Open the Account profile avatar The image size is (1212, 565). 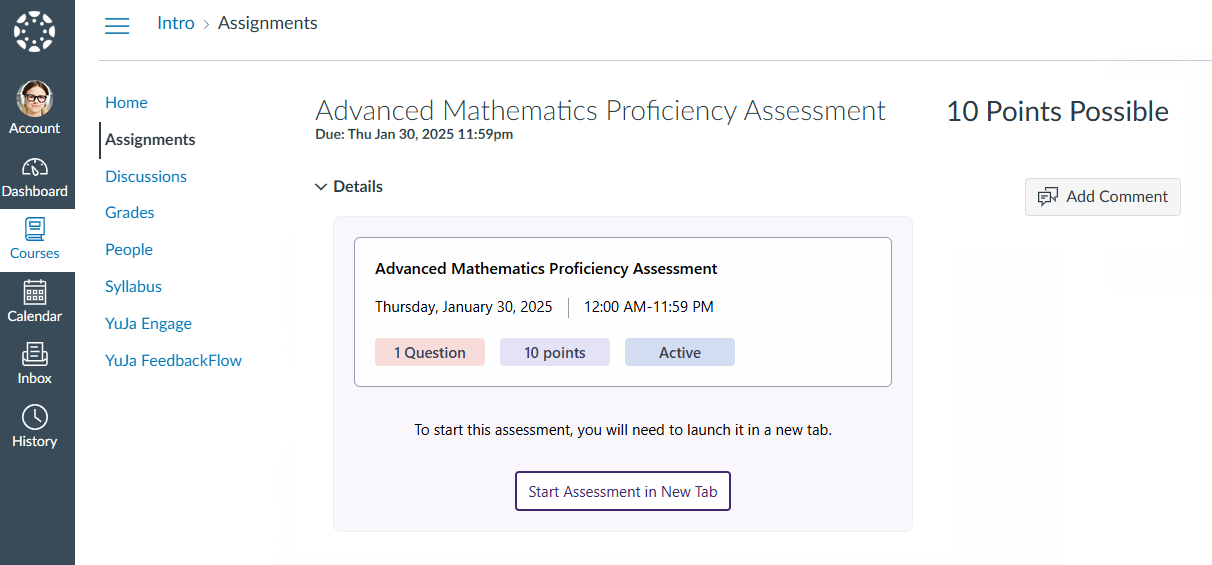click(x=35, y=99)
